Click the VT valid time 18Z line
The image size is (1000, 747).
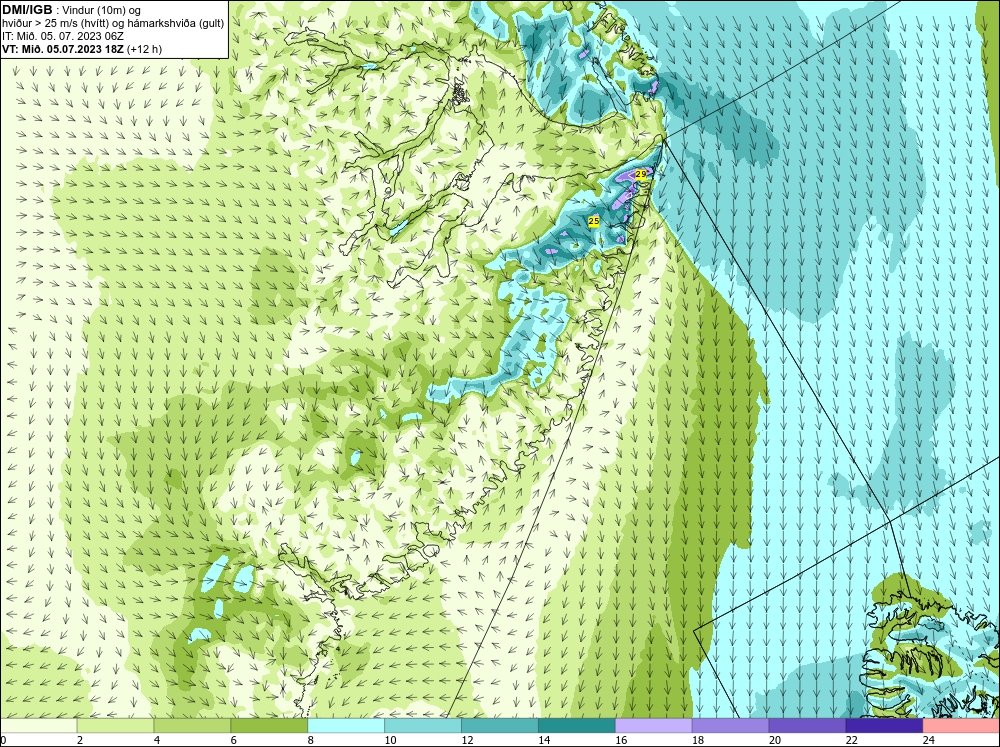point(64,49)
